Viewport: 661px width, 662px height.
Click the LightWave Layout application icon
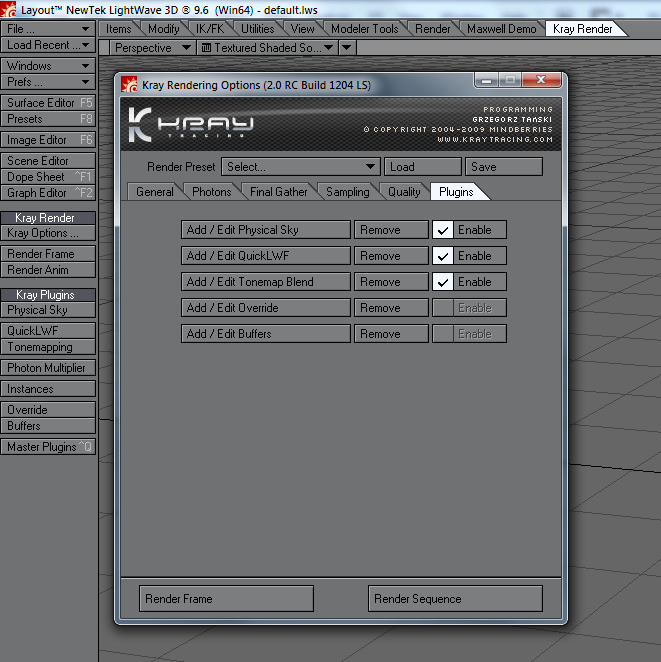coord(9,9)
